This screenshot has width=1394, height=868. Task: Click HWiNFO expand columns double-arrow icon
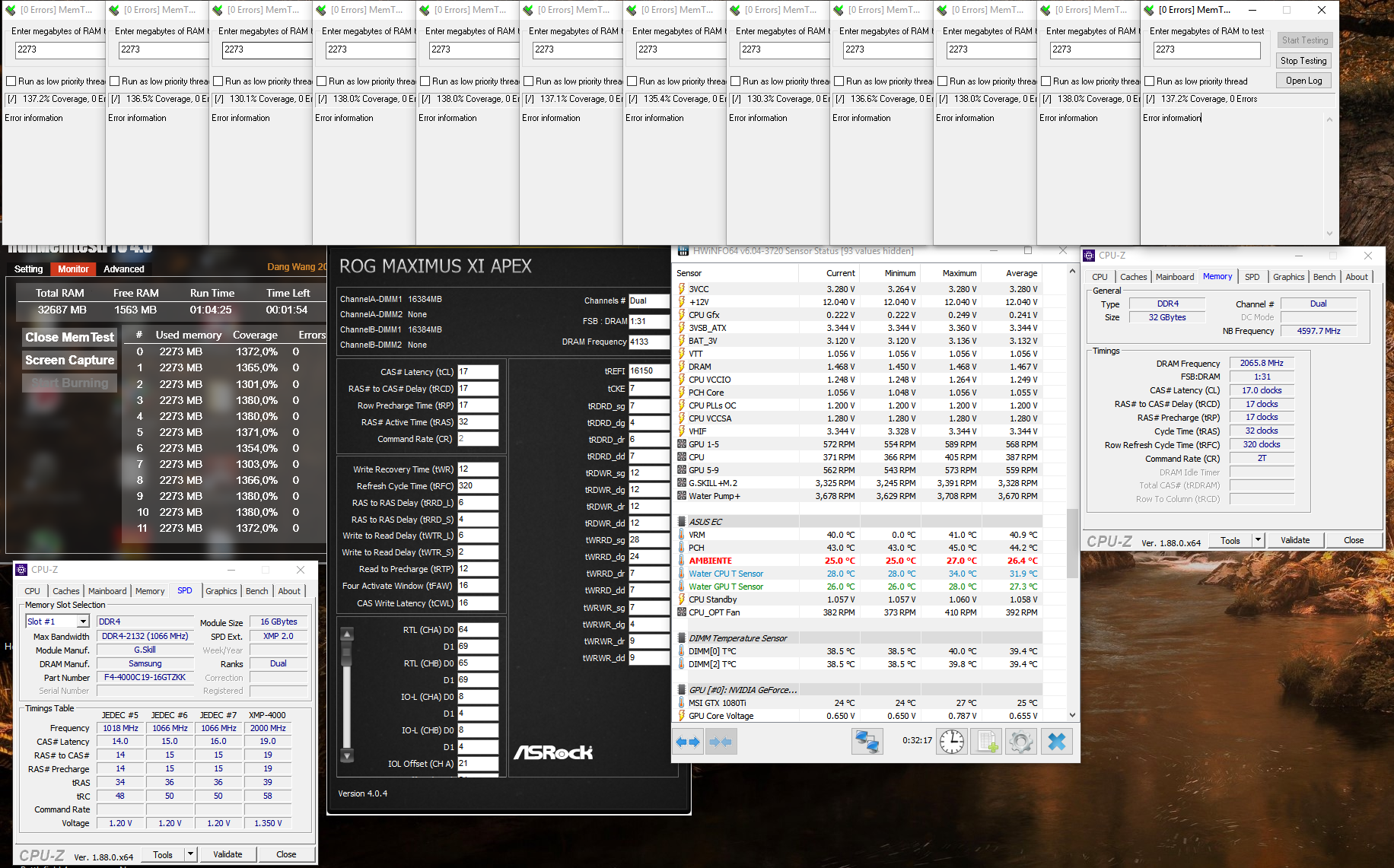click(x=688, y=742)
